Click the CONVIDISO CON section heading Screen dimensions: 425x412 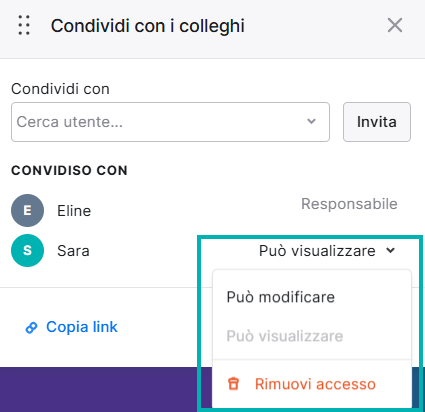tap(69, 170)
